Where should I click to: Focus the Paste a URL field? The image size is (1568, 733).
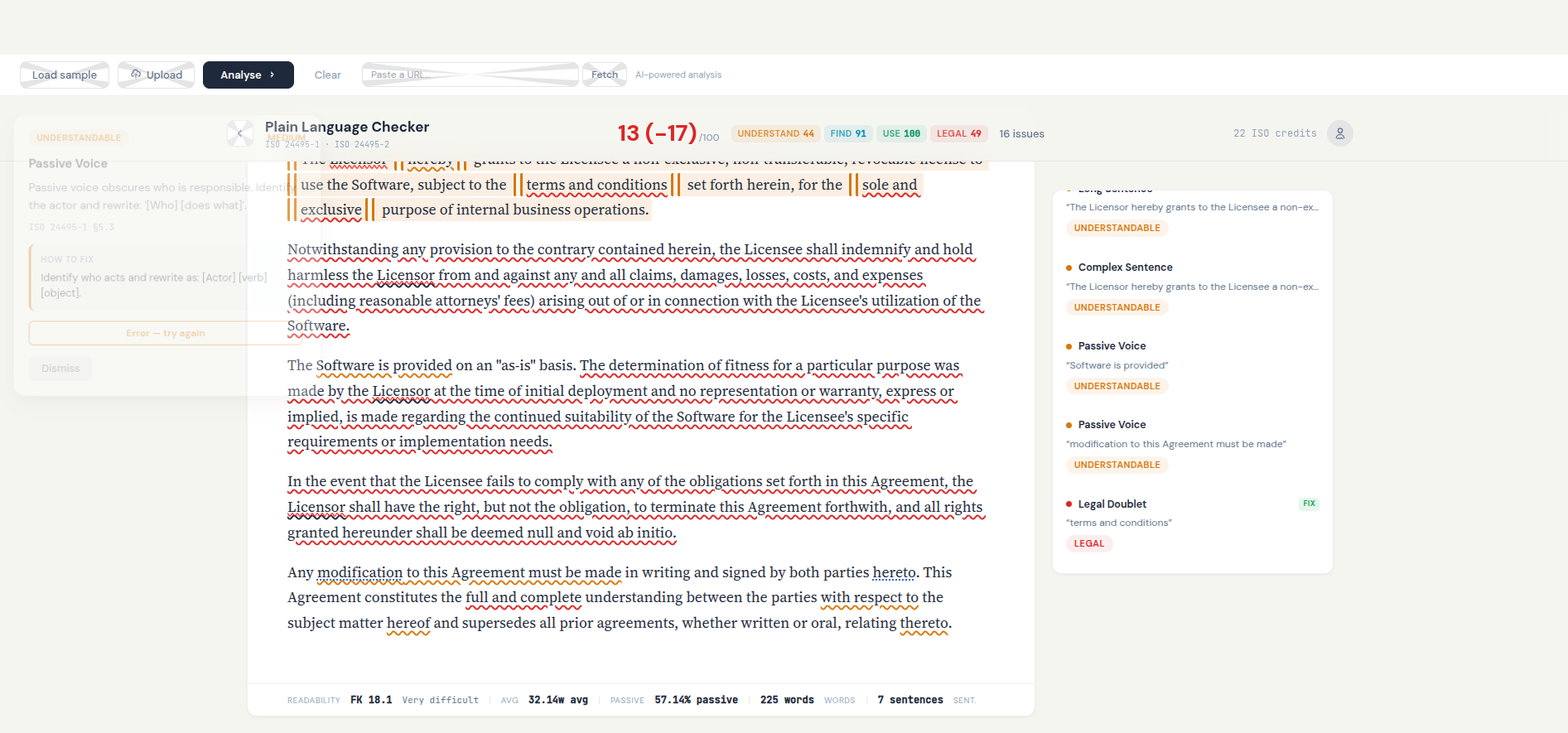(470, 75)
